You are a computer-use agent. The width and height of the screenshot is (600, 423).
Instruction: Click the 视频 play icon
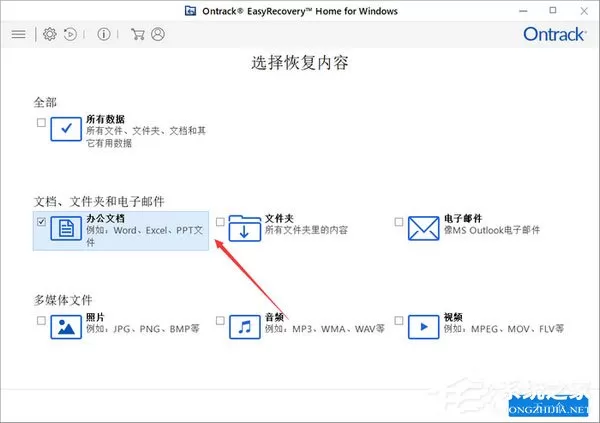click(423, 327)
